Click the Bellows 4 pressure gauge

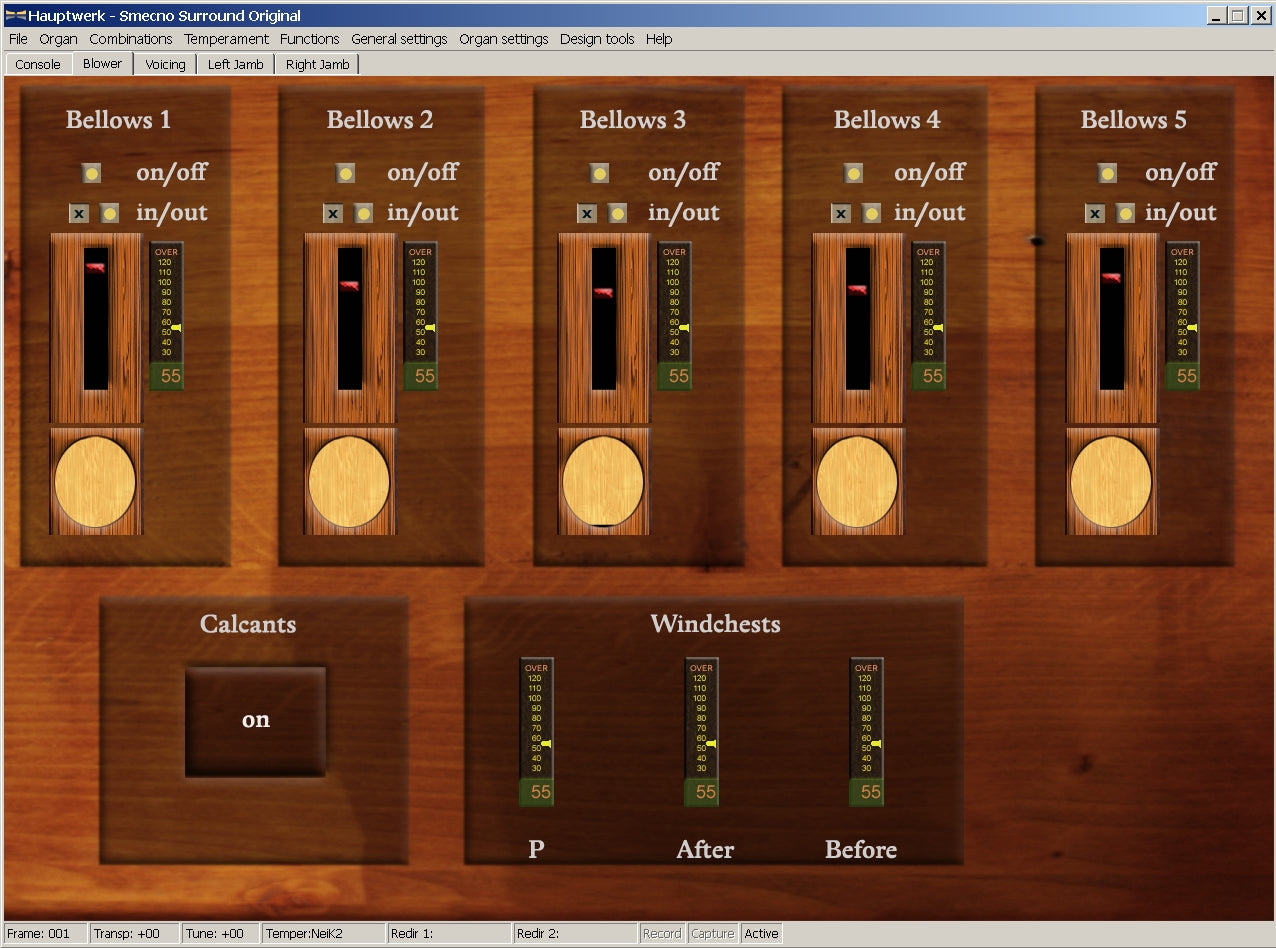coord(929,315)
